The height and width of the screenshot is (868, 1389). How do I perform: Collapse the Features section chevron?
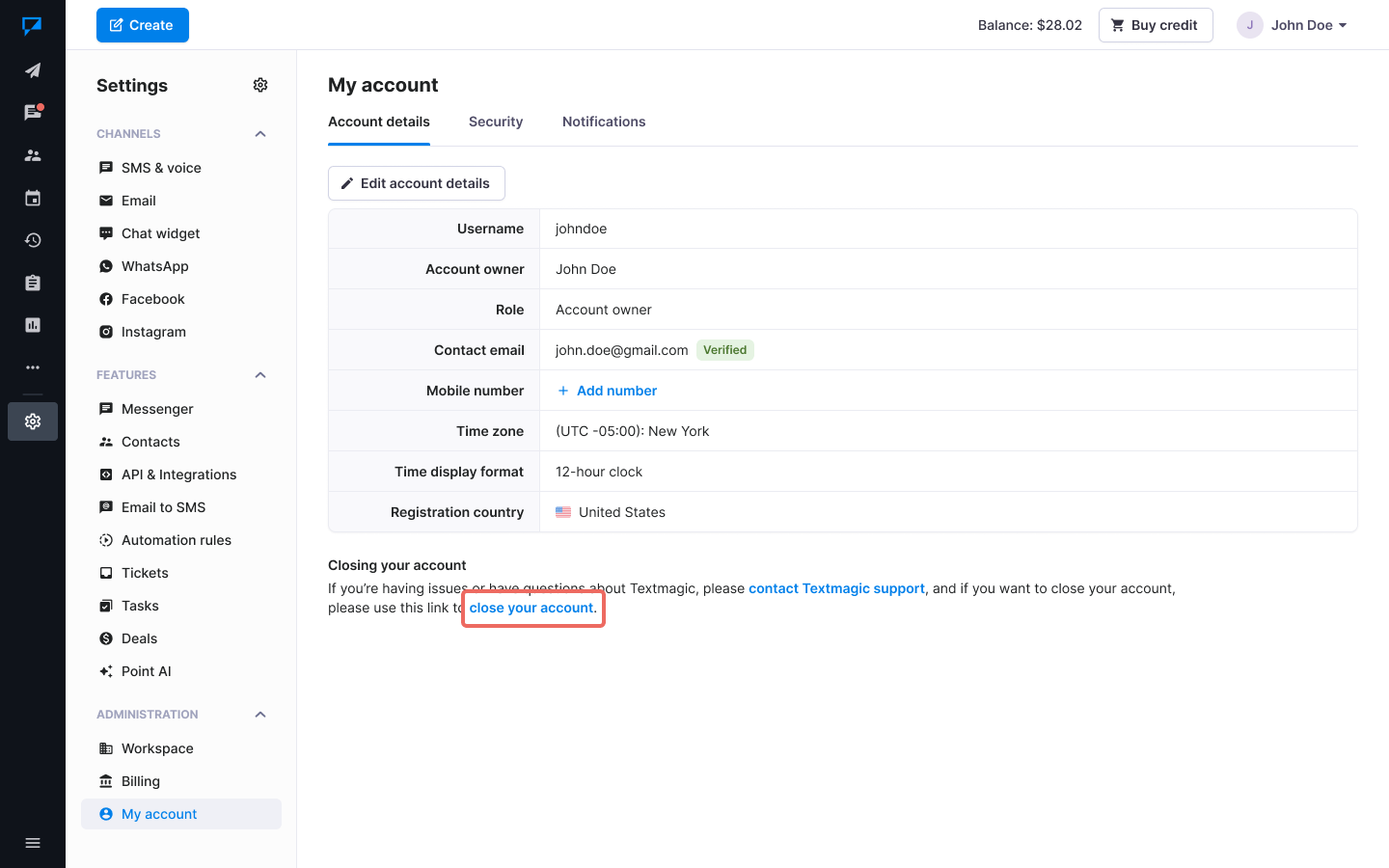[x=260, y=375]
